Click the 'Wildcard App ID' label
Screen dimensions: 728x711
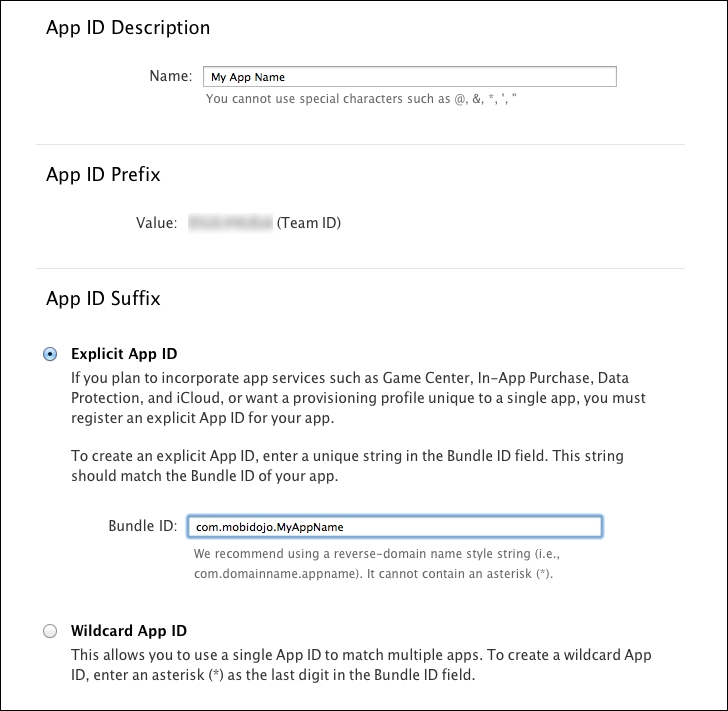(x=129, y=631)
